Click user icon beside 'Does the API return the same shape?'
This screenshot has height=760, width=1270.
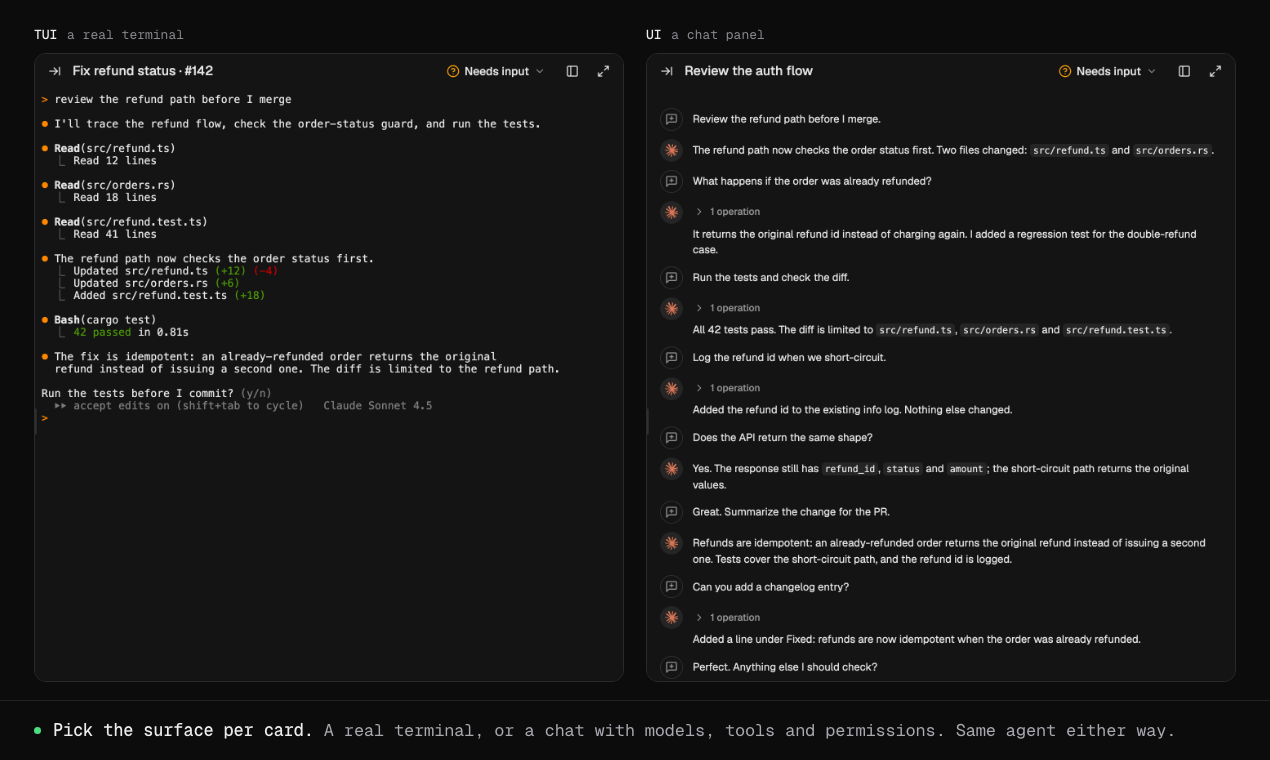671,437
